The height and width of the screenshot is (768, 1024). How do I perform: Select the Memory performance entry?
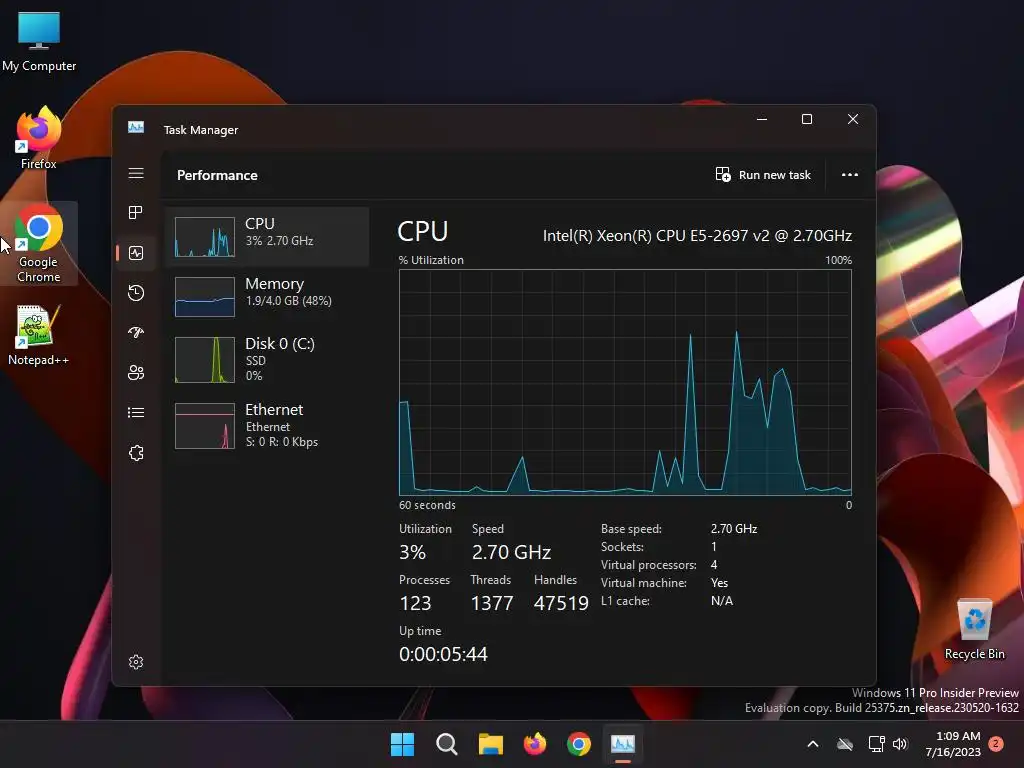pos(267,296)
